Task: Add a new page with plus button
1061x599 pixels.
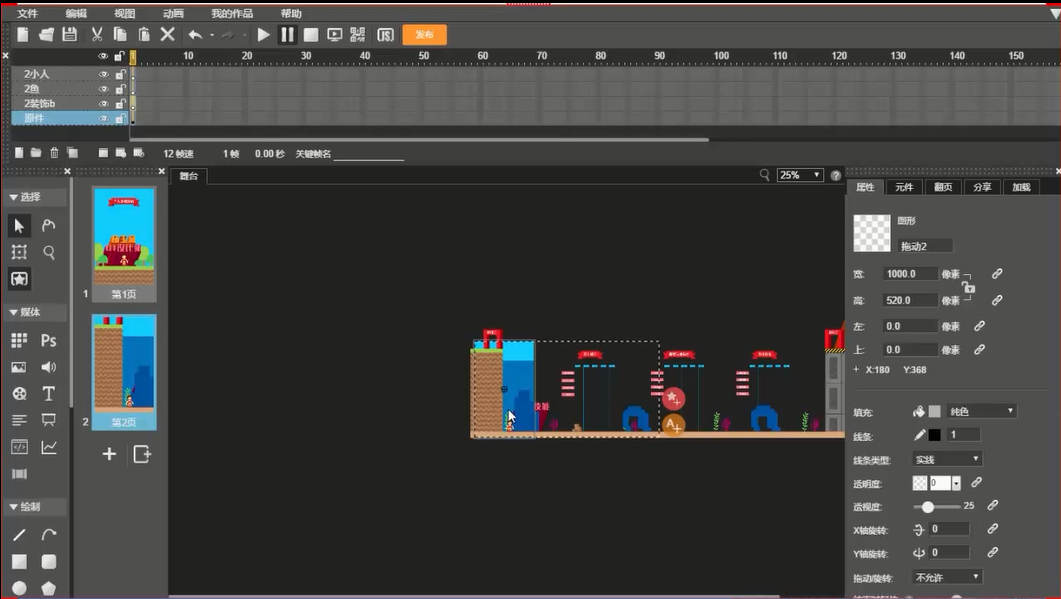Action: point(109,453)
